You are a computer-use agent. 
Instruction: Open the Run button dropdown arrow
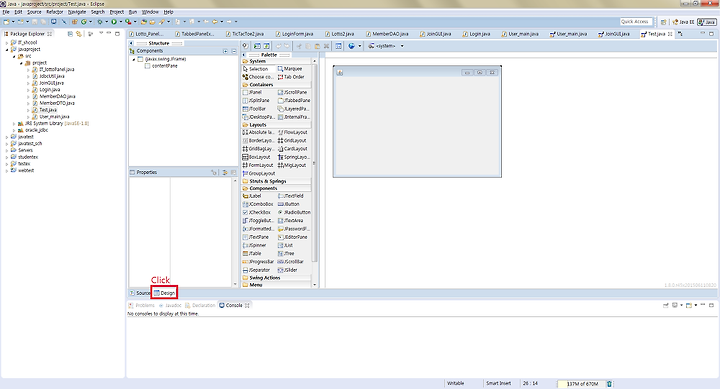point(120,22)
